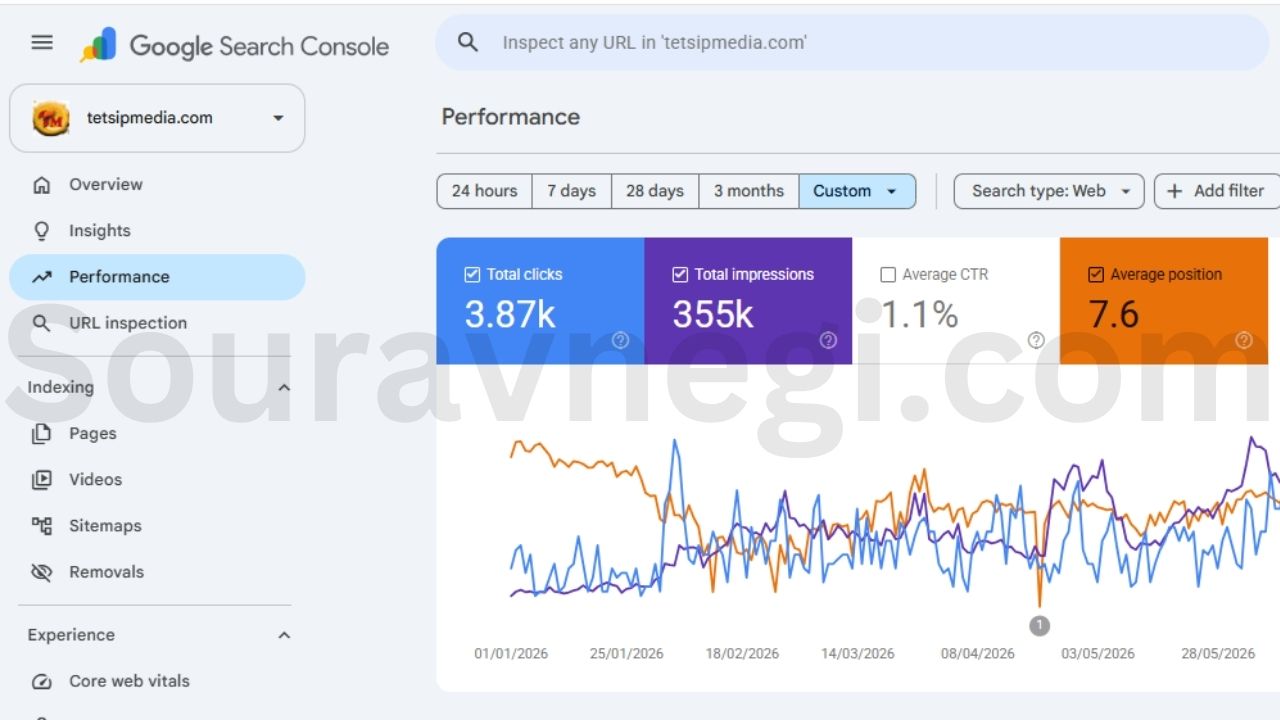Select the 28 days tab

[x=655, y=191]
